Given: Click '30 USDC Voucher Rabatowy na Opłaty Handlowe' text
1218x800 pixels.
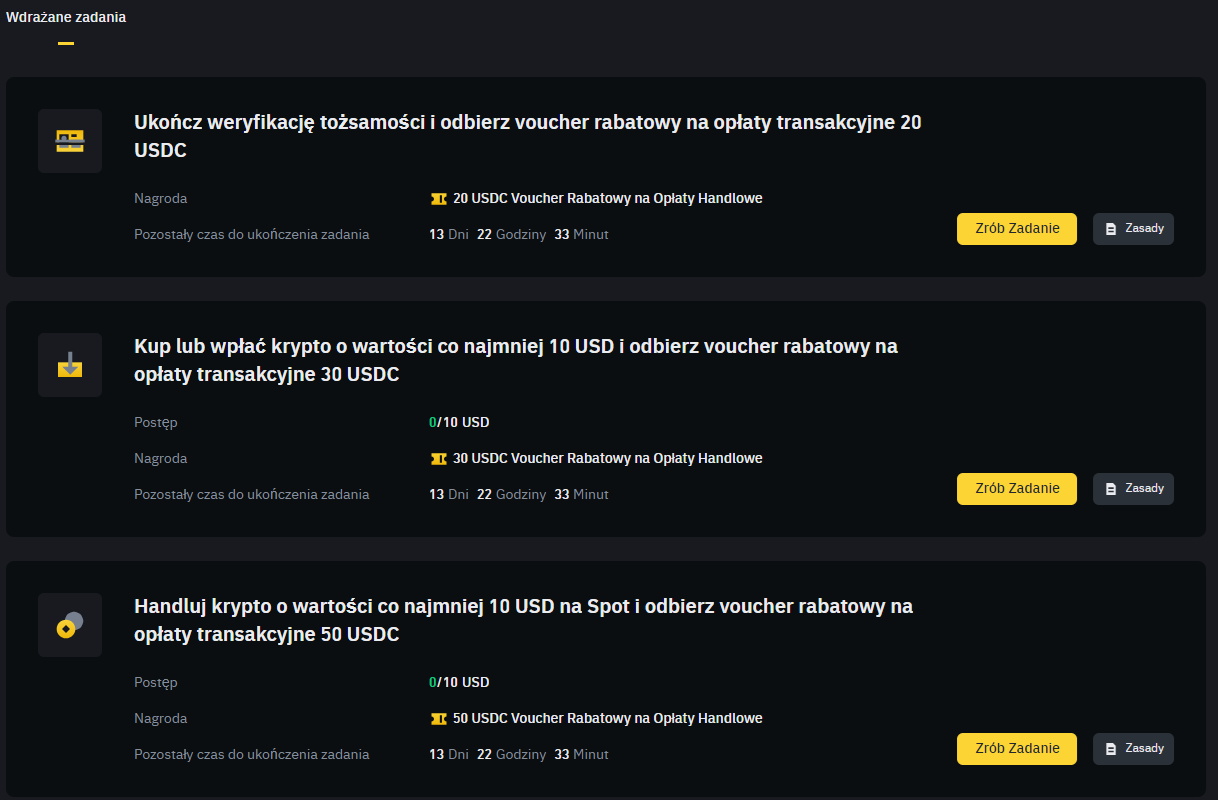Looking at the screenshot, I should coord(608,459).
